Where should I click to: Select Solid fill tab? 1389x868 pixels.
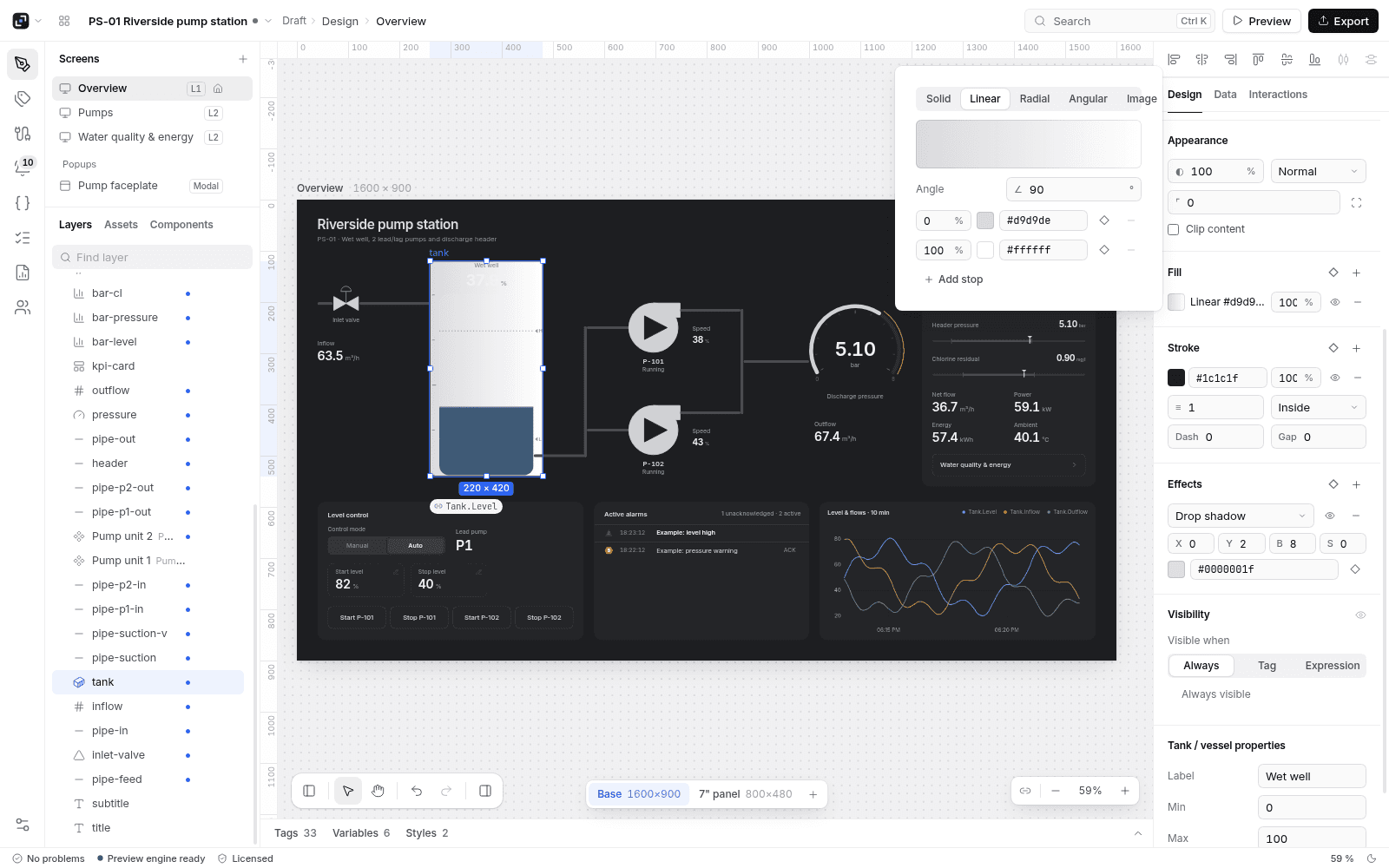(x=938, y=99)
